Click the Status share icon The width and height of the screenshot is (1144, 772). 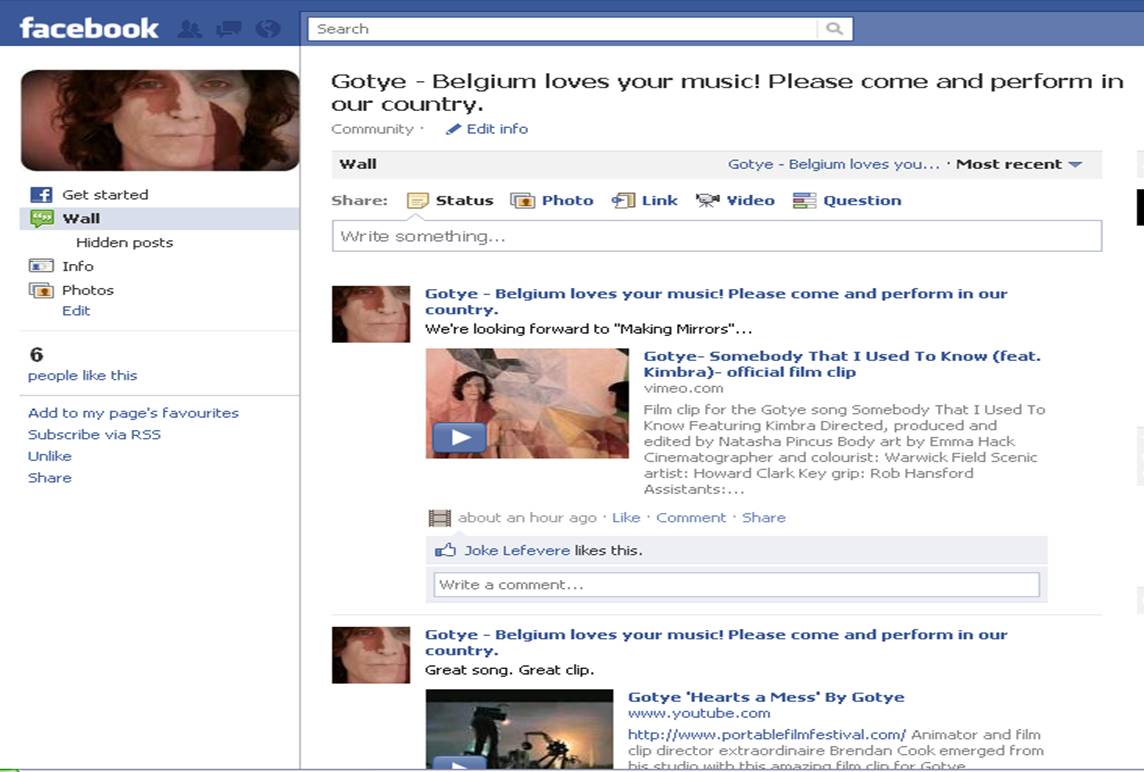(x=417, y=201)
